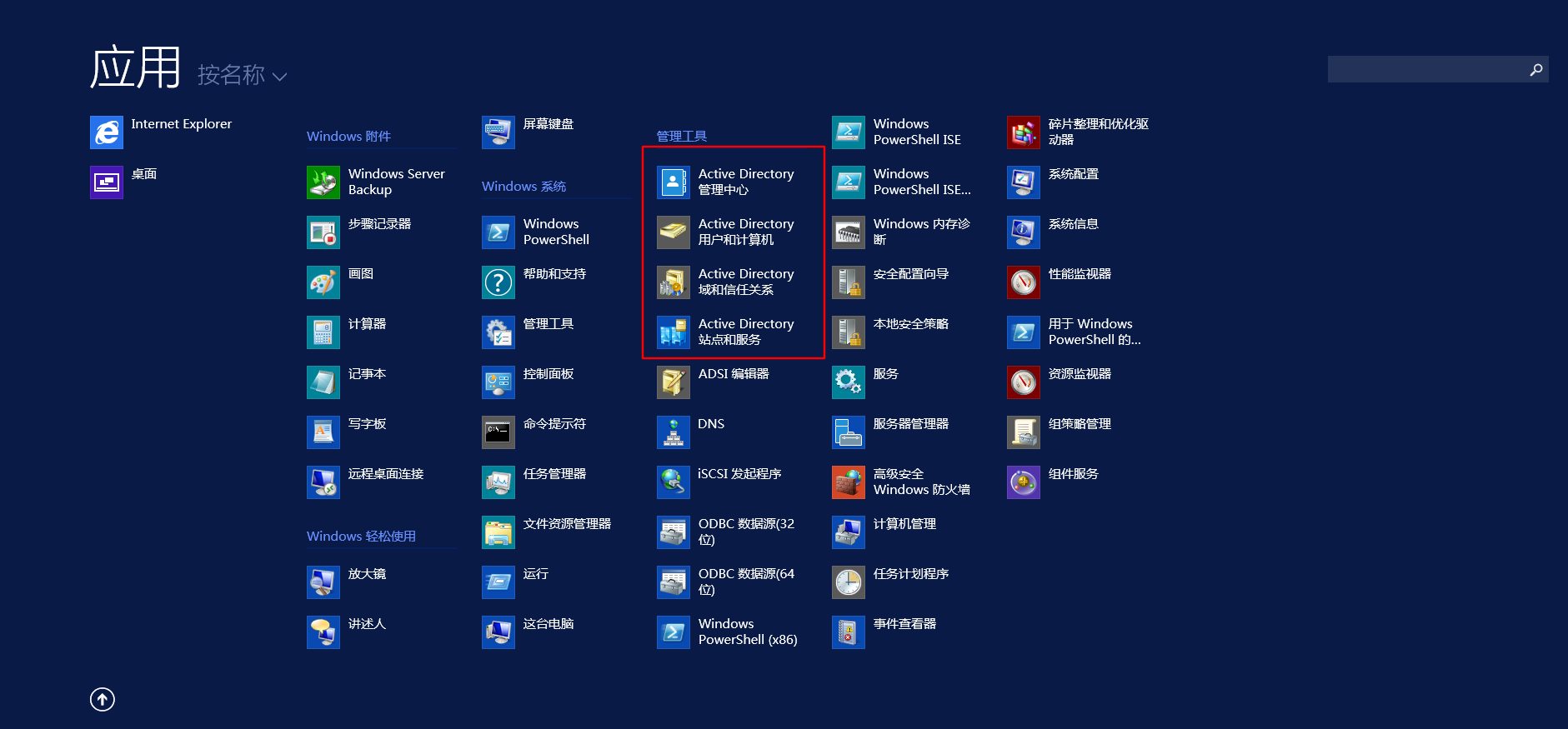Click the up arrow to return to Start

(103, 699)
